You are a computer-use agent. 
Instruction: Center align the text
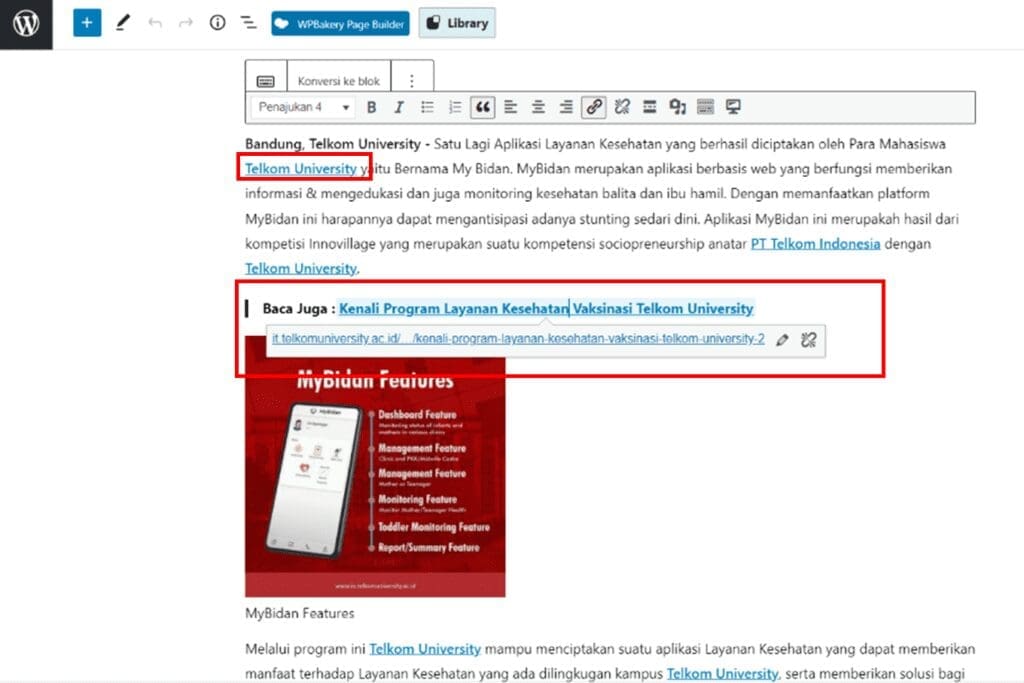point(538,107)
